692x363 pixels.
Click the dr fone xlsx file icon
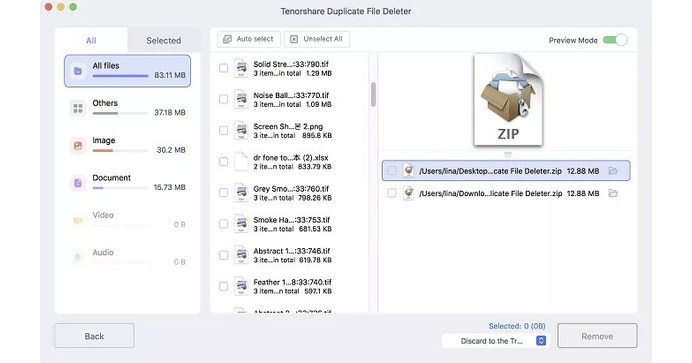click(241, 161)
